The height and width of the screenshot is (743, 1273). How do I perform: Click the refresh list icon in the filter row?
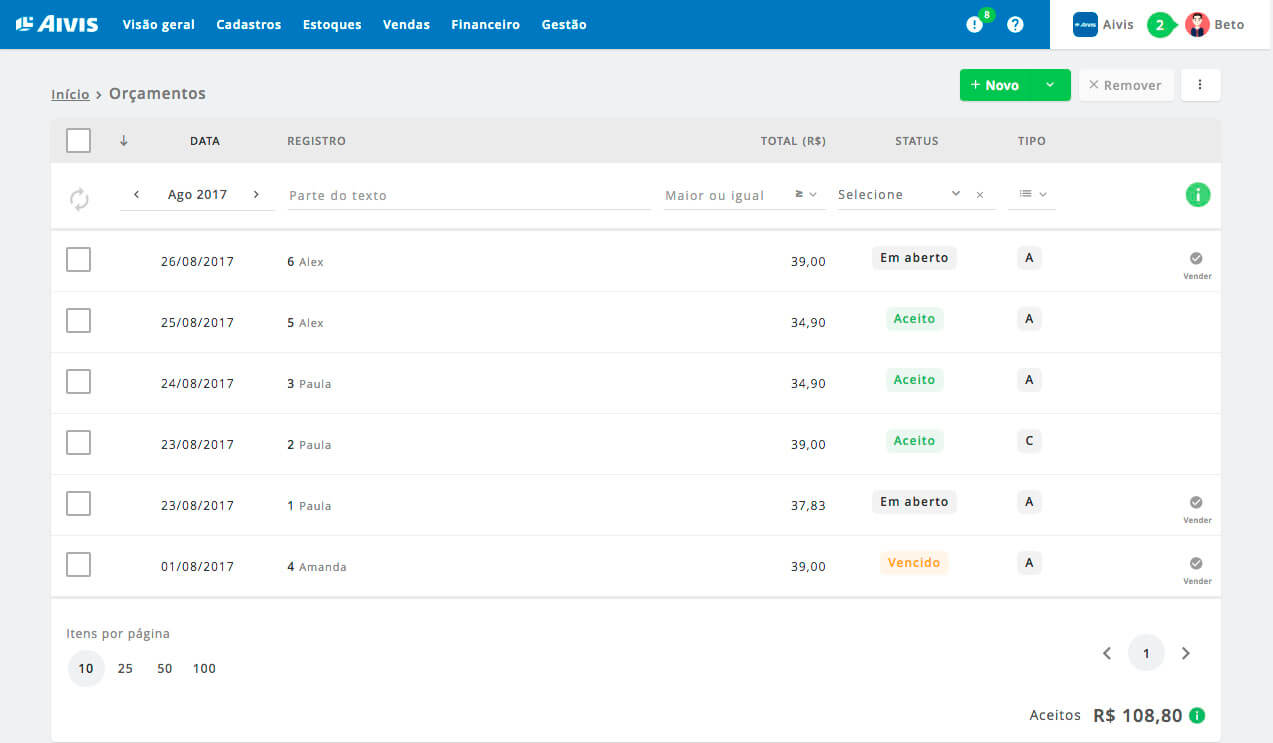coord(79,199)
